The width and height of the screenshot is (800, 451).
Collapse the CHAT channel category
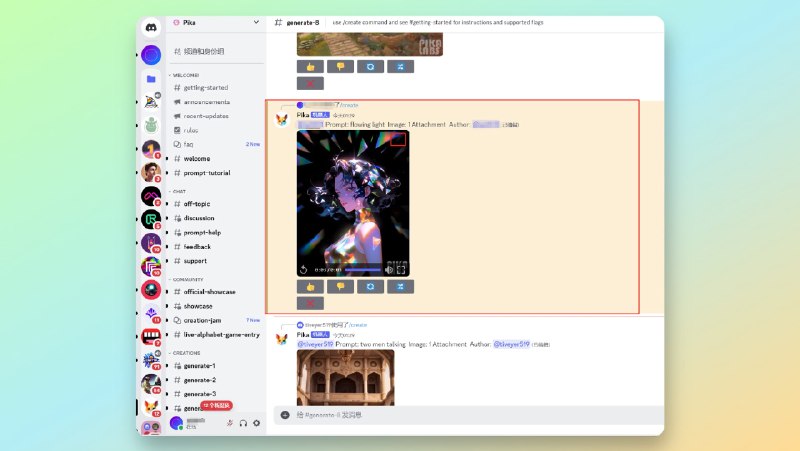(179, 191)
